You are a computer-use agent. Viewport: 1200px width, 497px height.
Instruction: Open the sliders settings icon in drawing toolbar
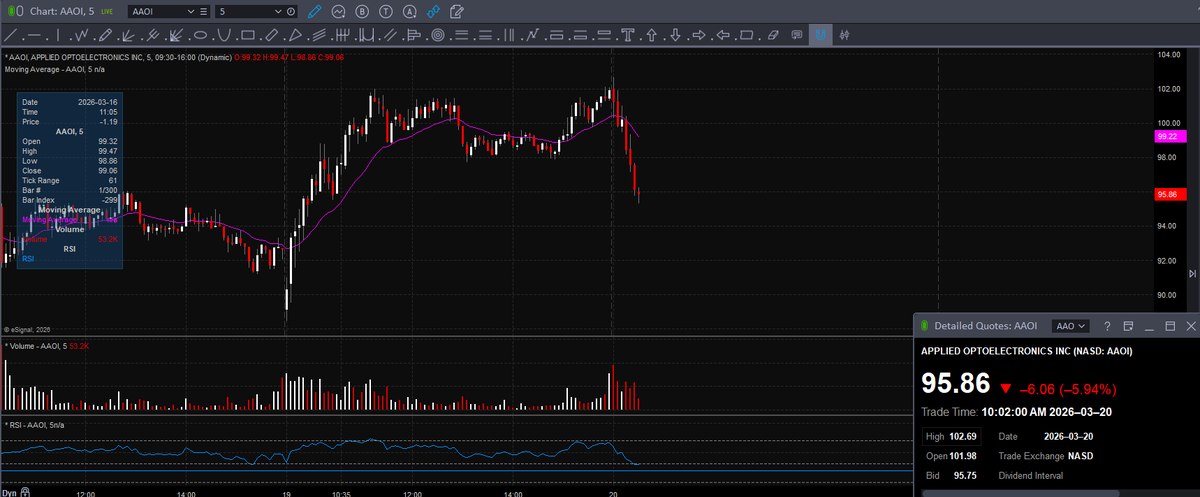pos(845,35)
